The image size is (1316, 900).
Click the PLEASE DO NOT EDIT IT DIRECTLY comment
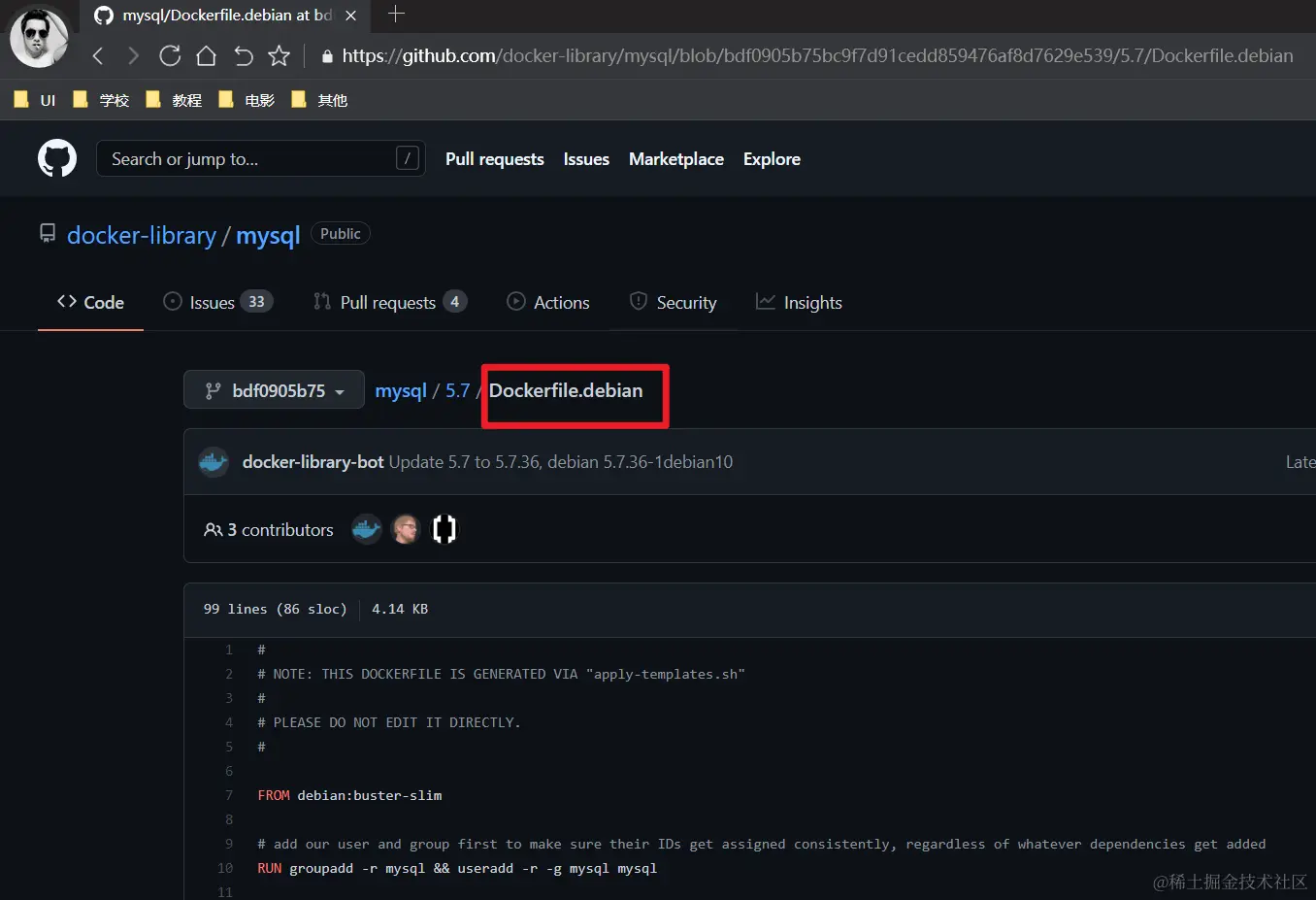(389, 722)
